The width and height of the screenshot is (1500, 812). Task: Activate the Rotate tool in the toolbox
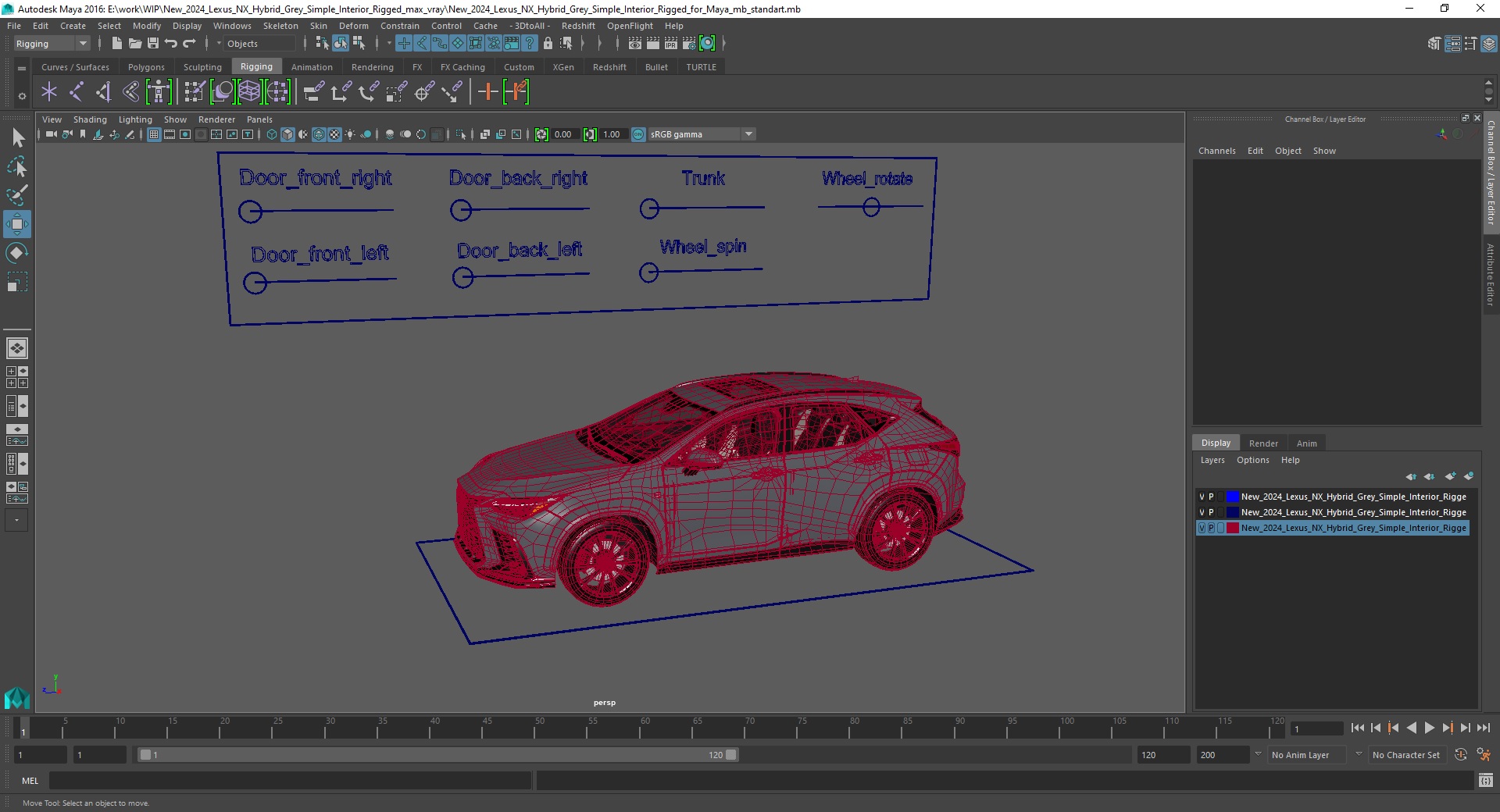17,253
